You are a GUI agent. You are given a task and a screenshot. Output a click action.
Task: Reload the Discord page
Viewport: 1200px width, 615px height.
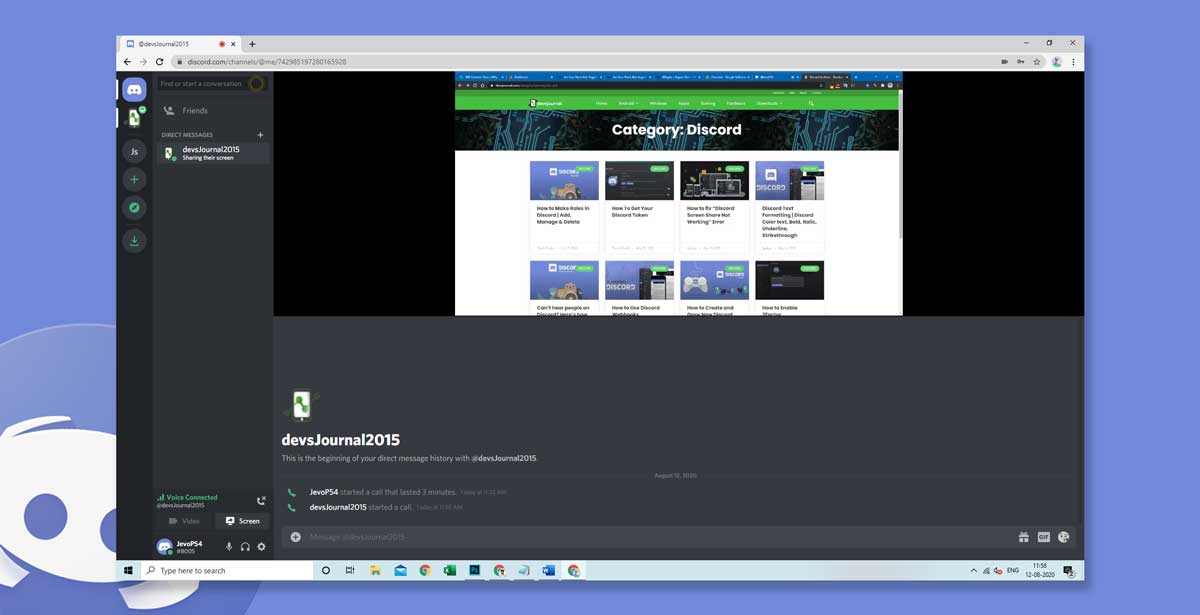pyautogui.click(x=160, y=62)
